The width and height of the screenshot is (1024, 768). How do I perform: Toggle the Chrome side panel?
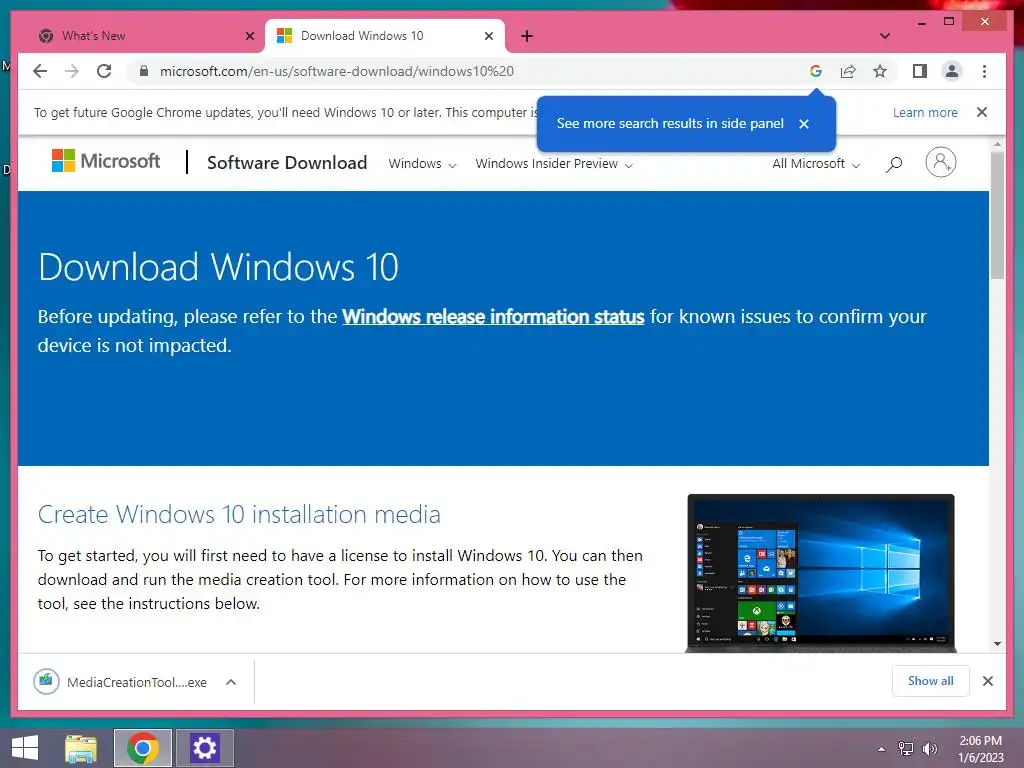[920, 71]
